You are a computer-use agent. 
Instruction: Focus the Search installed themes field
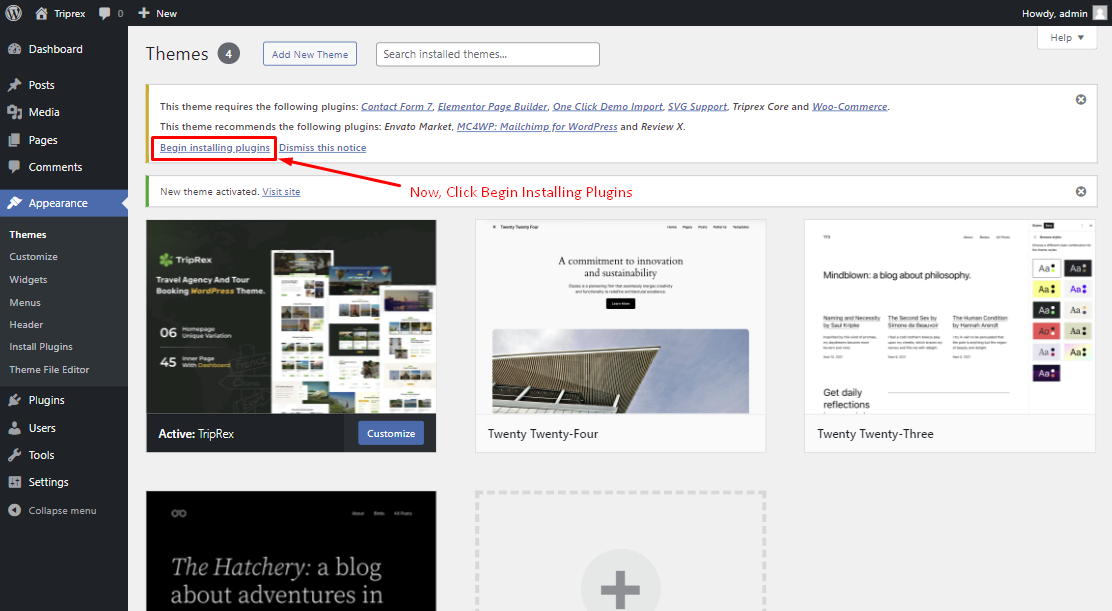click(487, 54)
